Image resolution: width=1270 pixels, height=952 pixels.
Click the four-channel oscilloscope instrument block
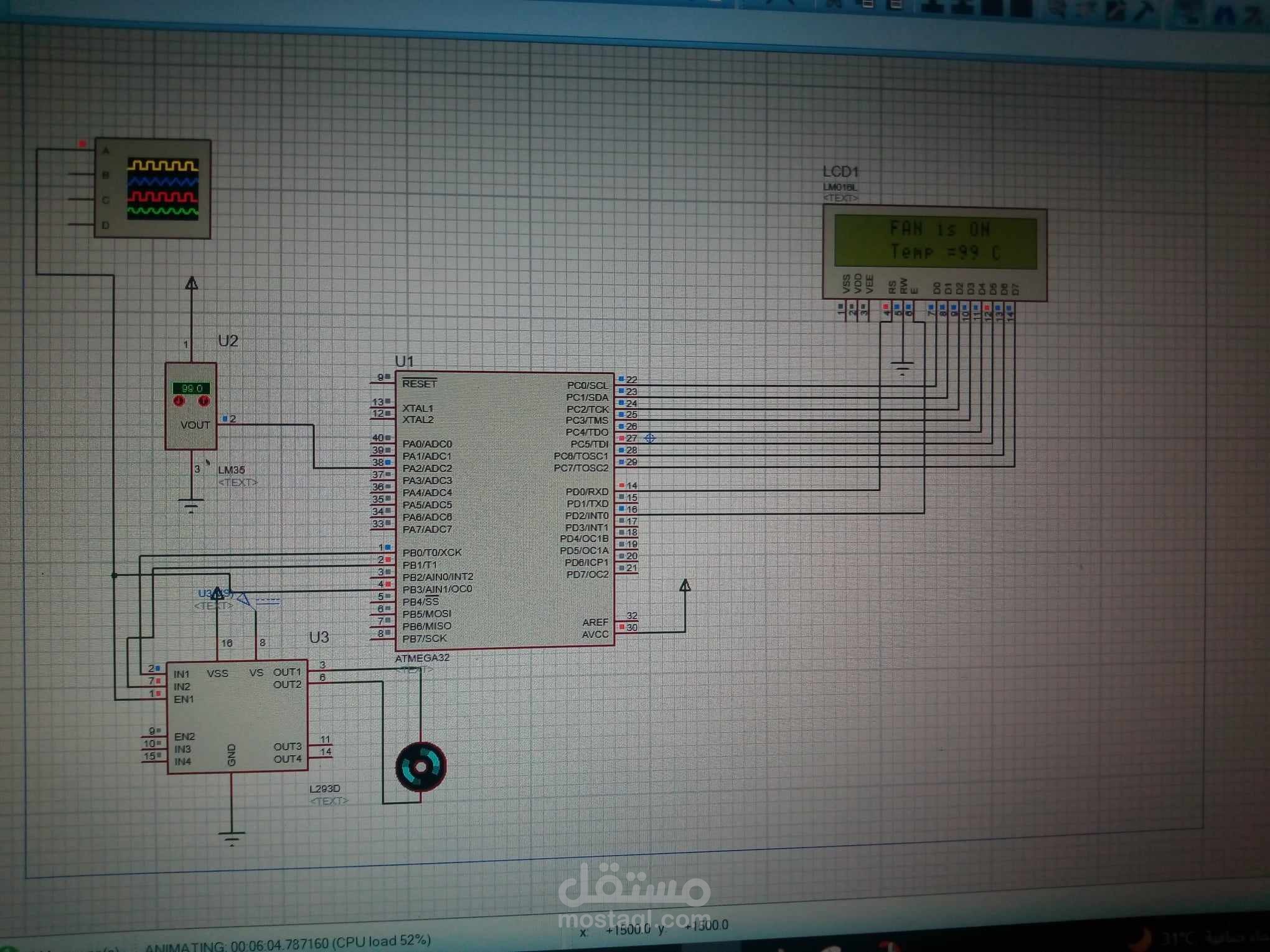point(153,187)
